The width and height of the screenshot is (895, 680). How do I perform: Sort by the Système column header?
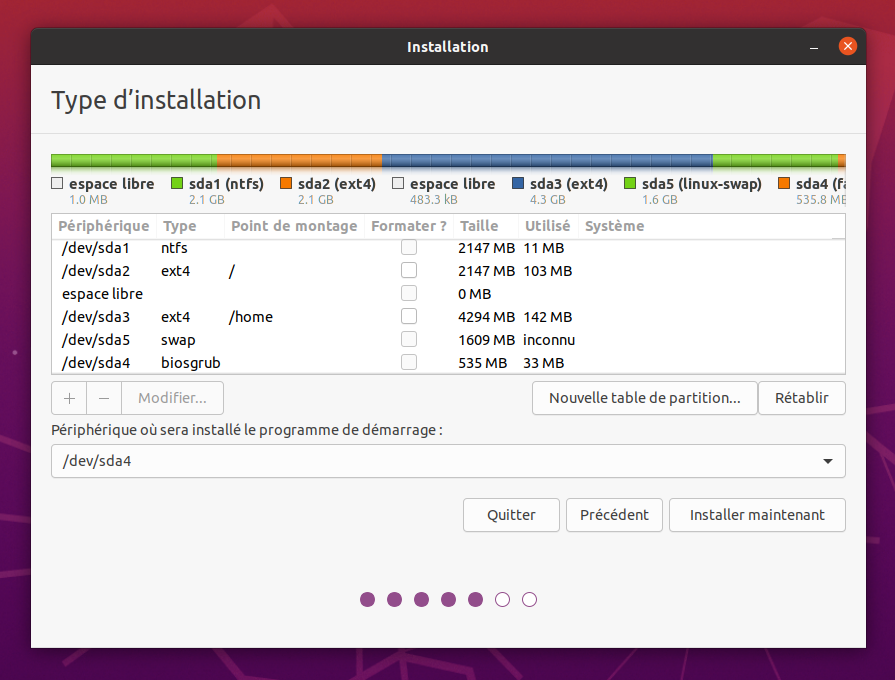pos(711,226)
